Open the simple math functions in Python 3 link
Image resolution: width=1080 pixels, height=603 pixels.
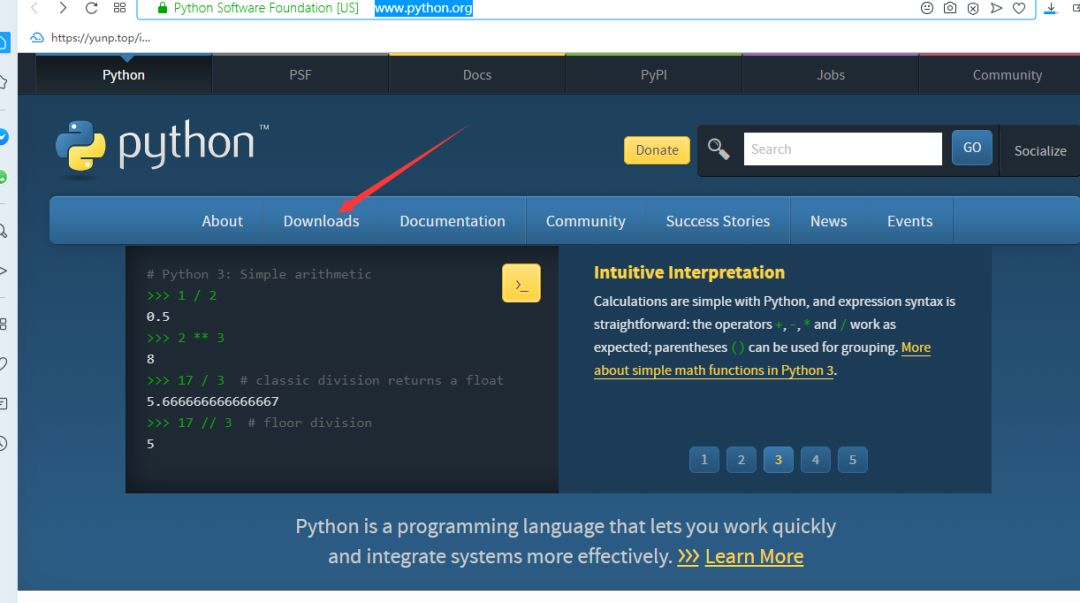click(714, 370)
